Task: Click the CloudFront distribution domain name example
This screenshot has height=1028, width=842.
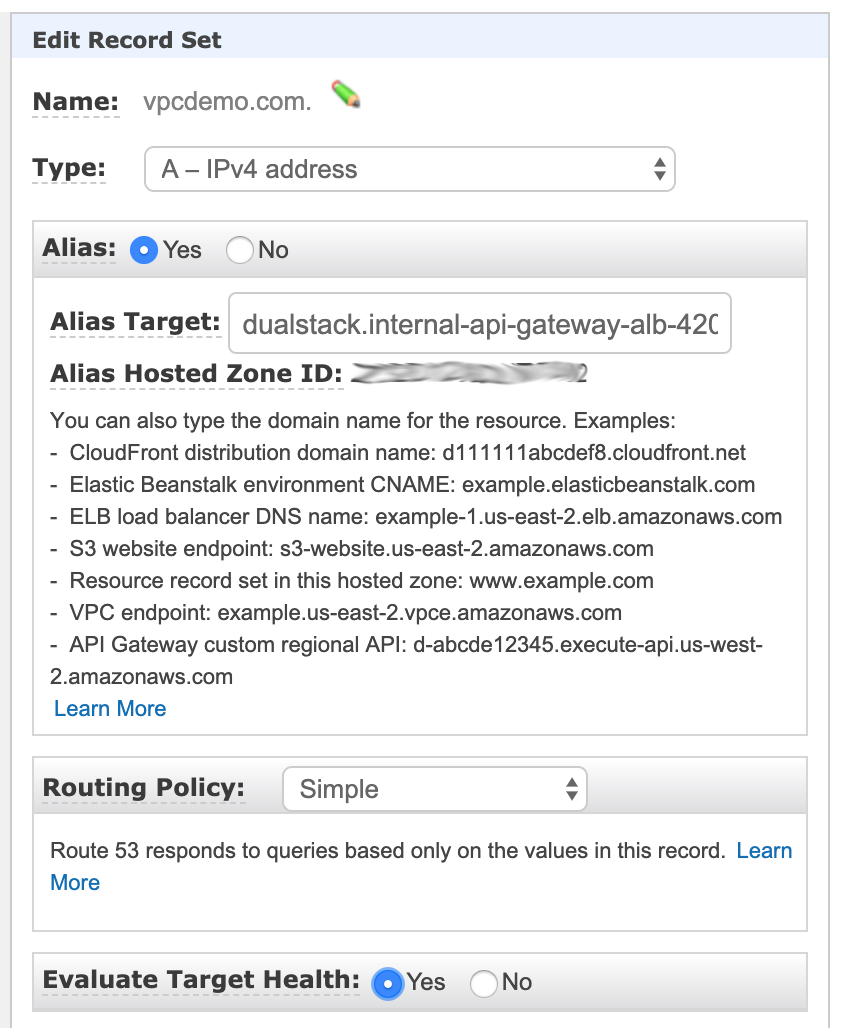Action: coord(407,452)
